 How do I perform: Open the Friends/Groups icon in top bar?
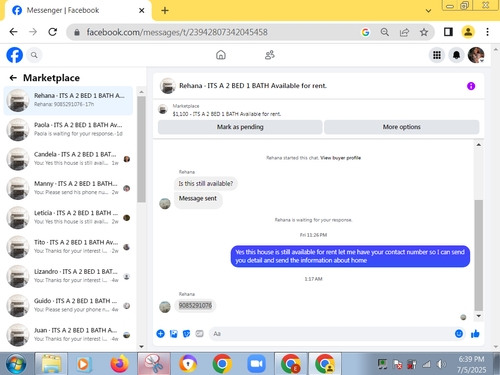tap(270, 55)
